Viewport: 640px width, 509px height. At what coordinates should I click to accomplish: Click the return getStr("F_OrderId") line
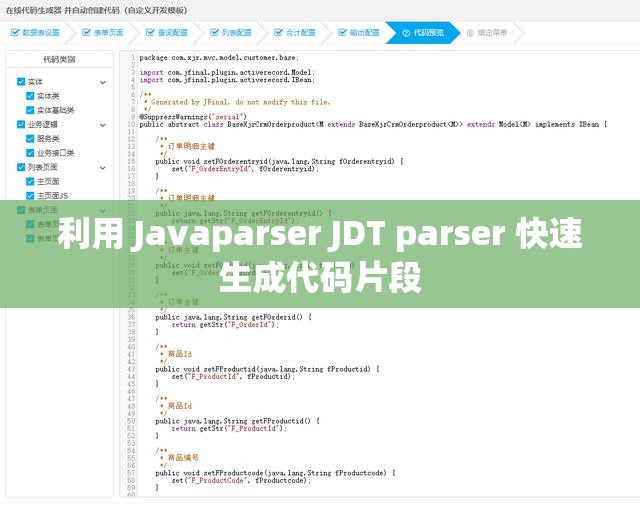(x=225, y=325)
